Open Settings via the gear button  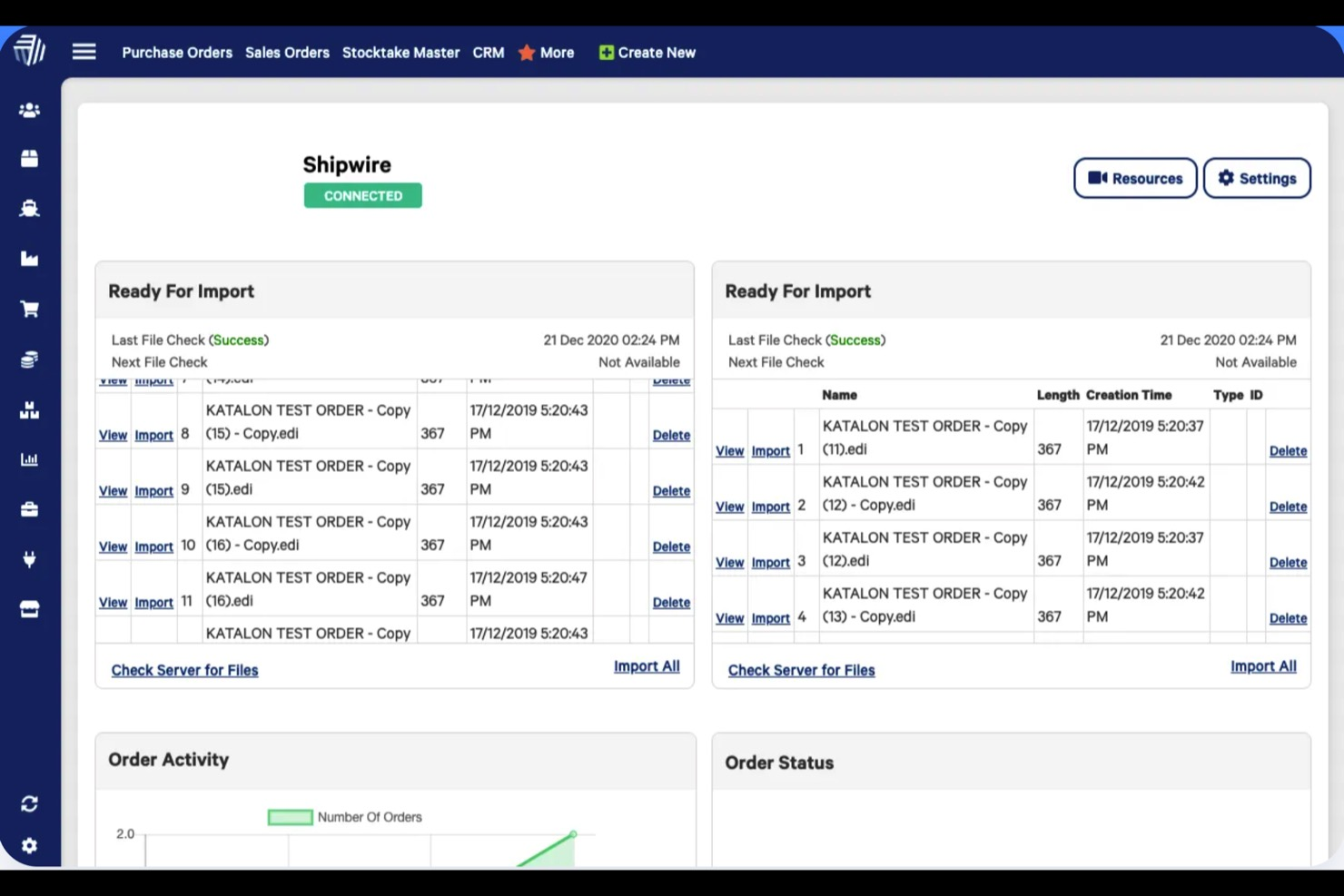click(1257, 178)
